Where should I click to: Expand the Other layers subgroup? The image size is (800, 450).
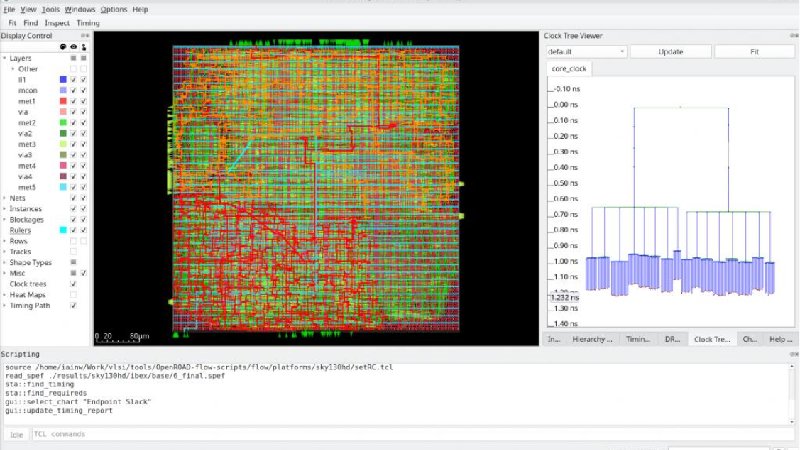click(x=13, y=69)
